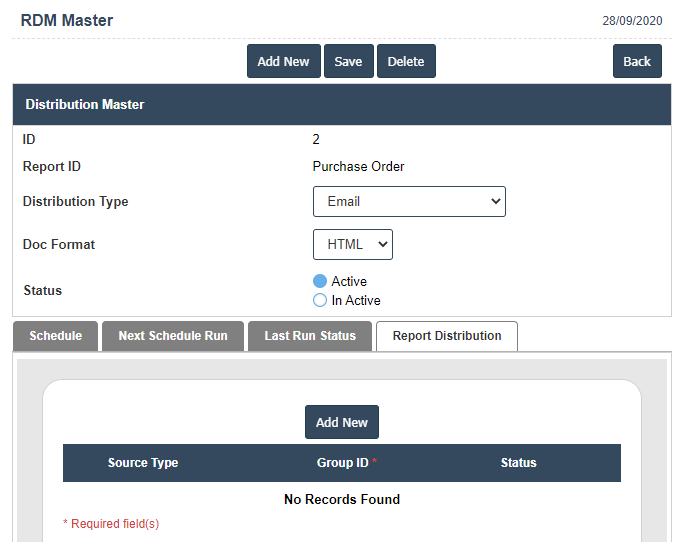Open the Distribution Type dropdown
This screenshot has width=686, height=542.
[409, 201]
